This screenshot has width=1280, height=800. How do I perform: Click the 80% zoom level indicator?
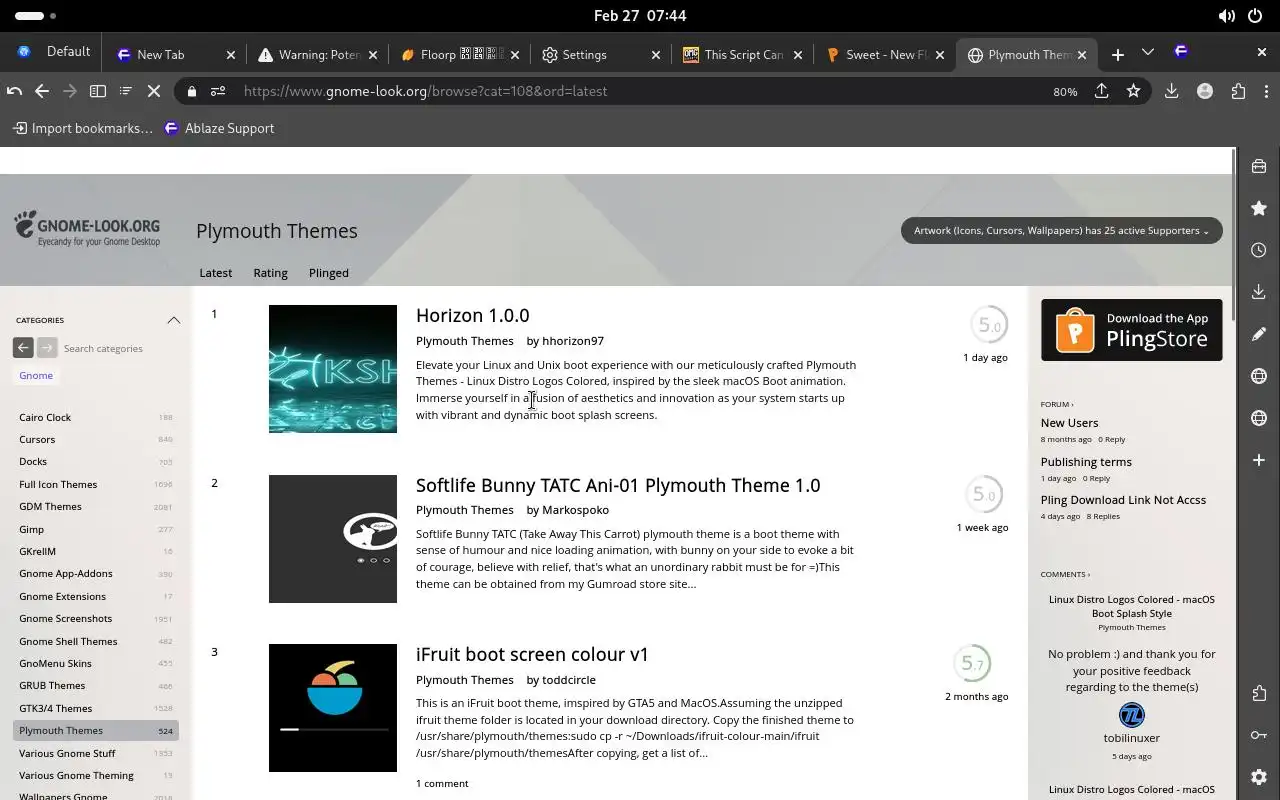pyautogui.click(x=1065, y=91)
